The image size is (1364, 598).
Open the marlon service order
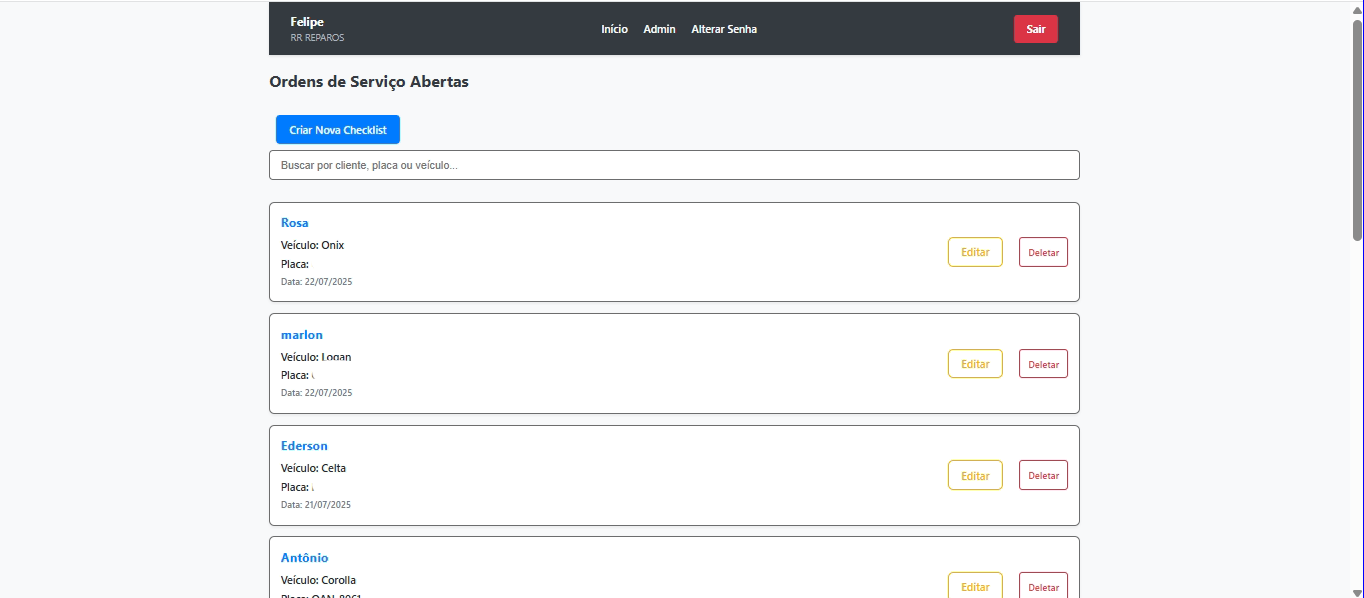click(302, 335)
